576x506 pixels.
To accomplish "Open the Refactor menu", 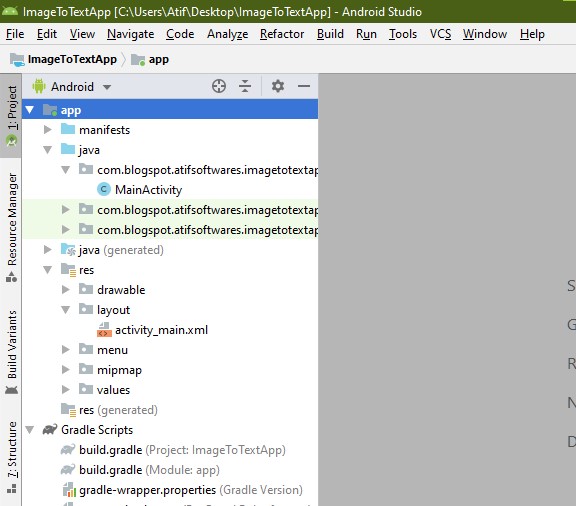I will (282, 34).
